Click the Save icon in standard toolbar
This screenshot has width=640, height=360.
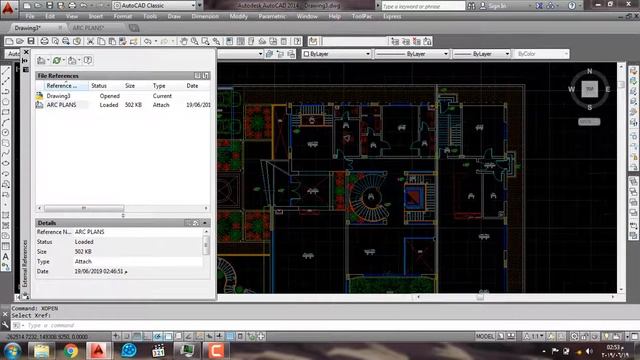(x=31, y=41)
